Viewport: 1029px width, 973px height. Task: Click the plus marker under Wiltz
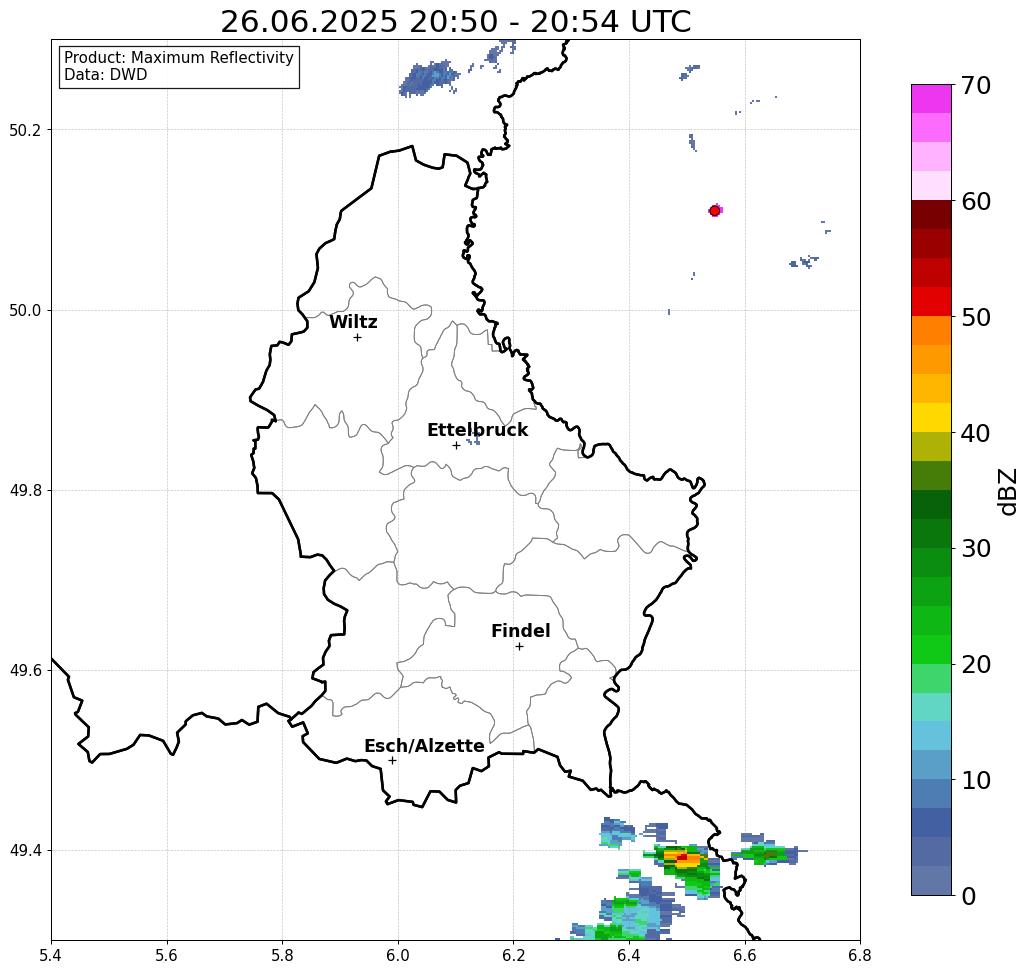pos(358,338)
